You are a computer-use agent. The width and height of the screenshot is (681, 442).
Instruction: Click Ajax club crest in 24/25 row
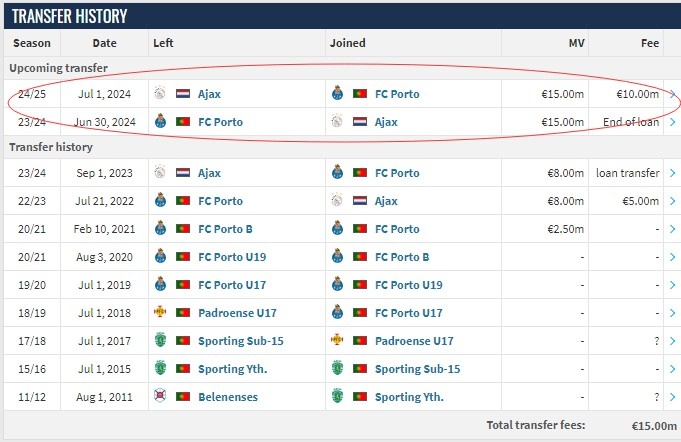[x=160, y=93]
